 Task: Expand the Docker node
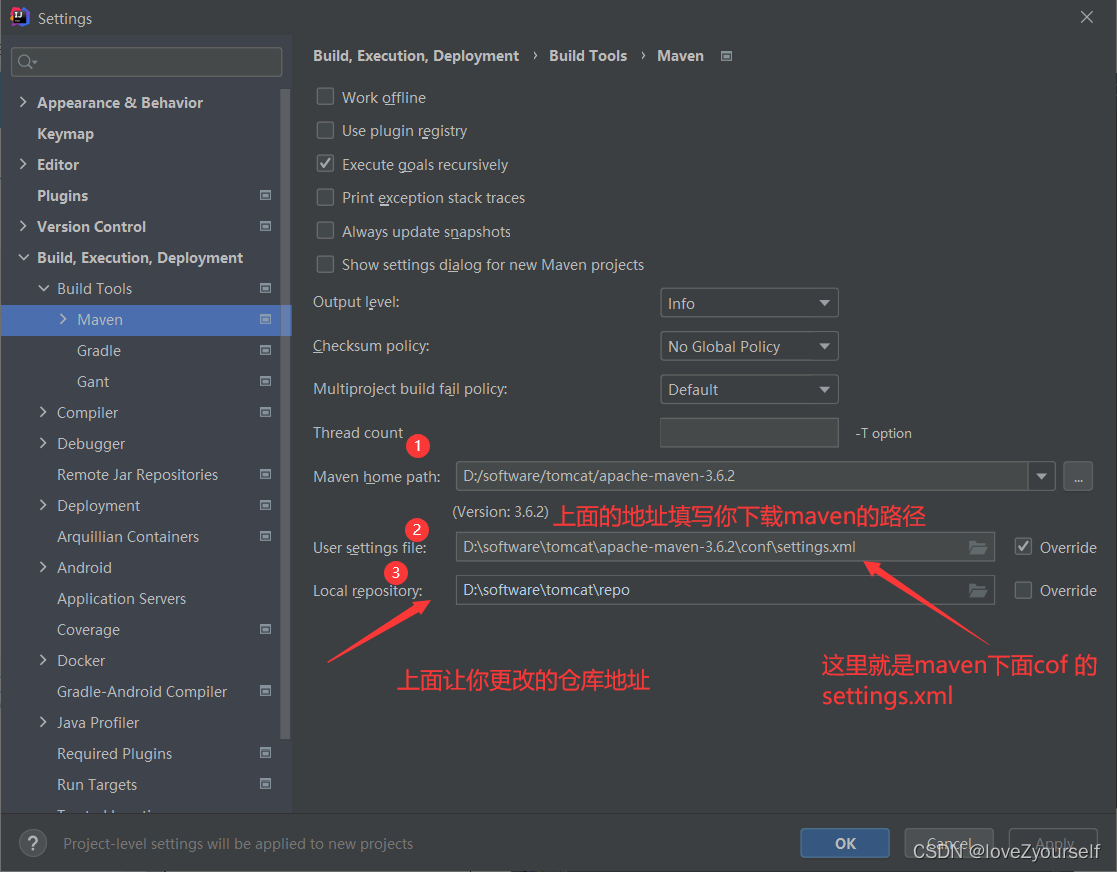[x=43, y=660]
